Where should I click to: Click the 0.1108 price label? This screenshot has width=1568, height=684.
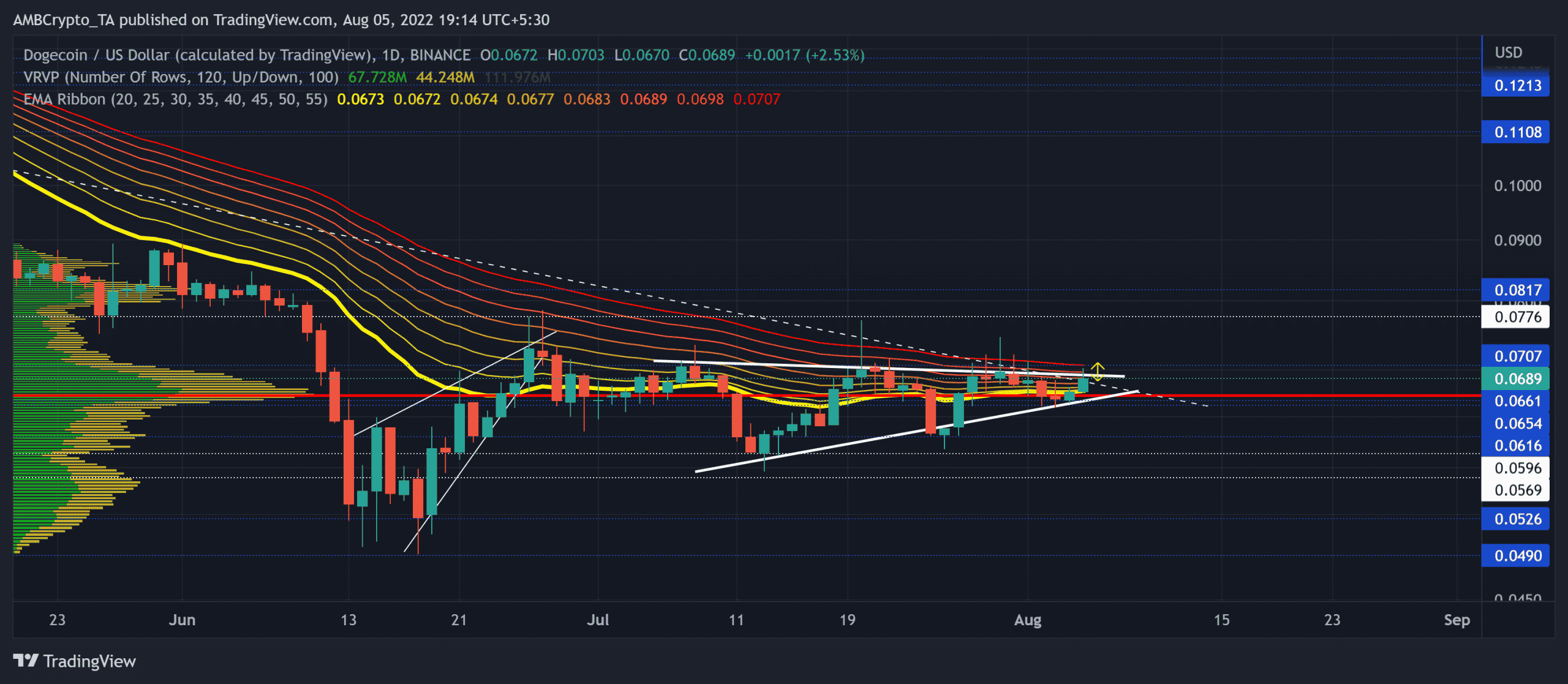(x=1515, y=132)
